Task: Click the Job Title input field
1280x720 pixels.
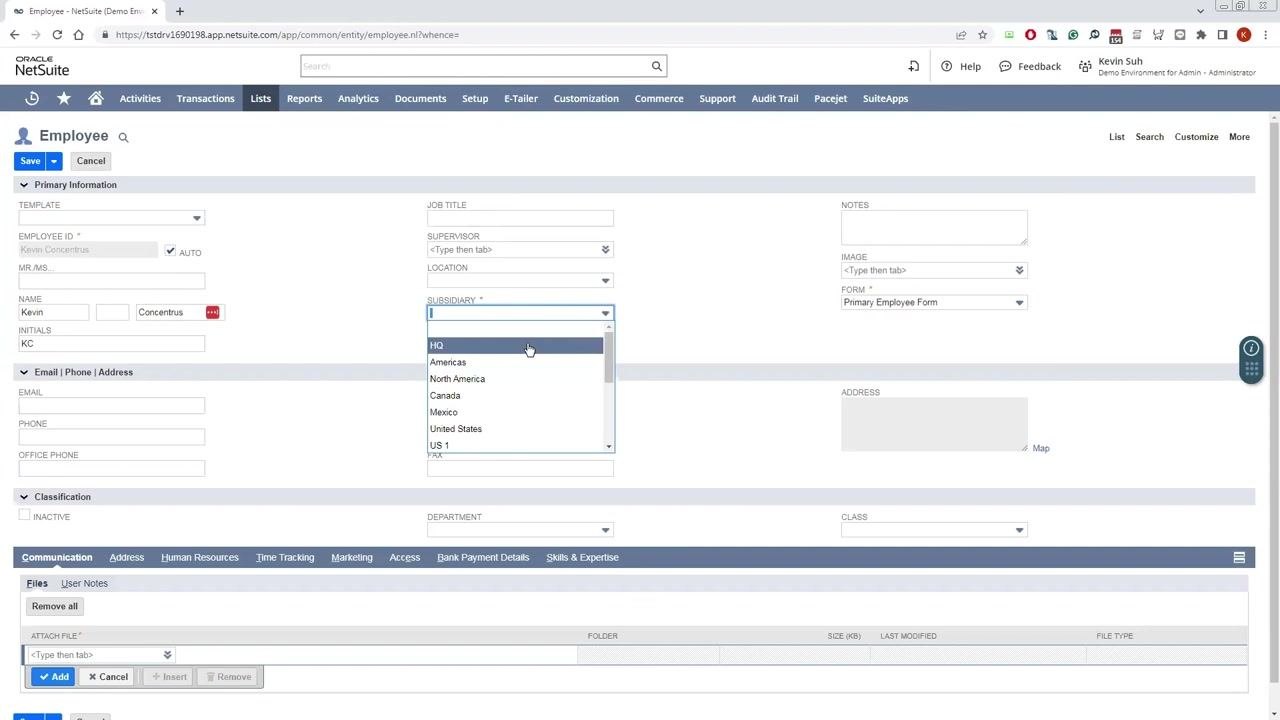Action: point(520,218)
